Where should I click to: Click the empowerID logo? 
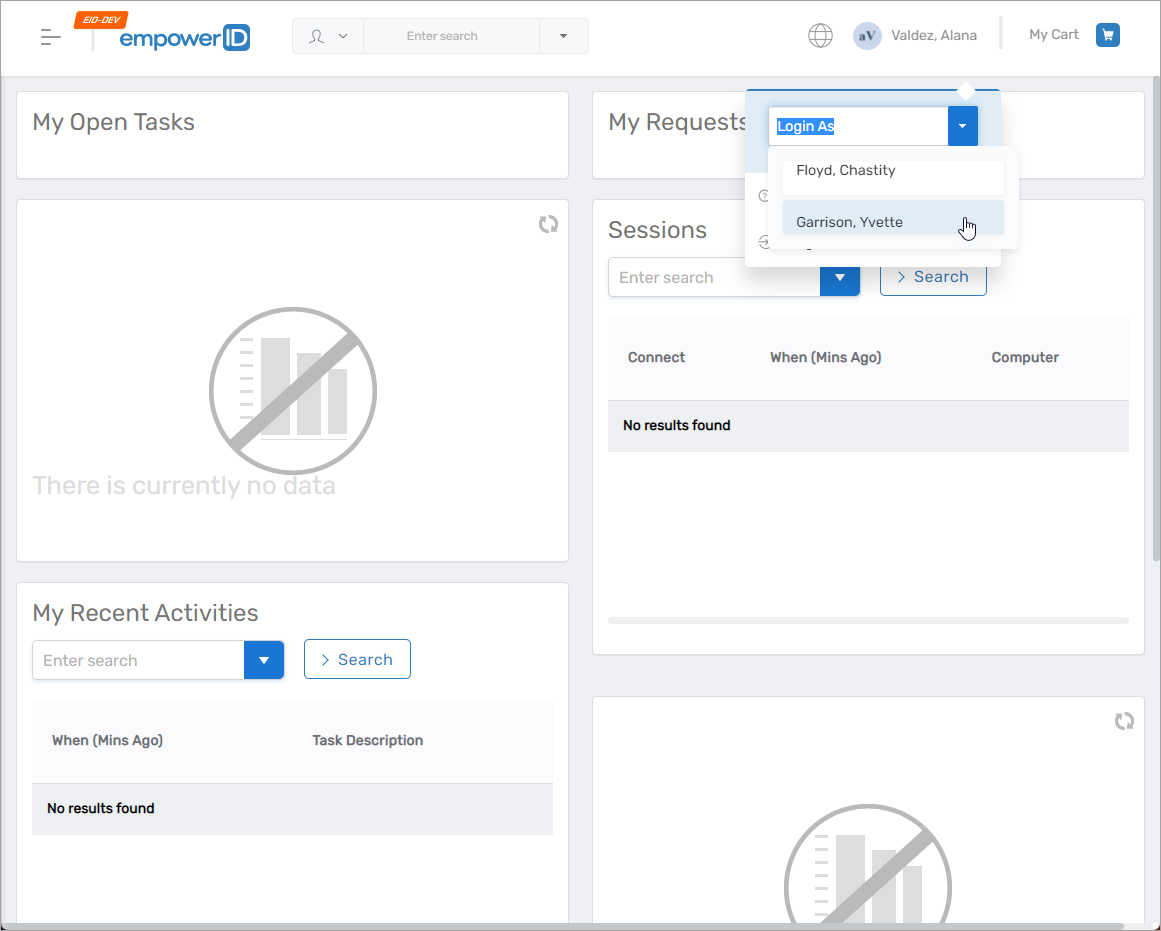[x=184, y=38]
